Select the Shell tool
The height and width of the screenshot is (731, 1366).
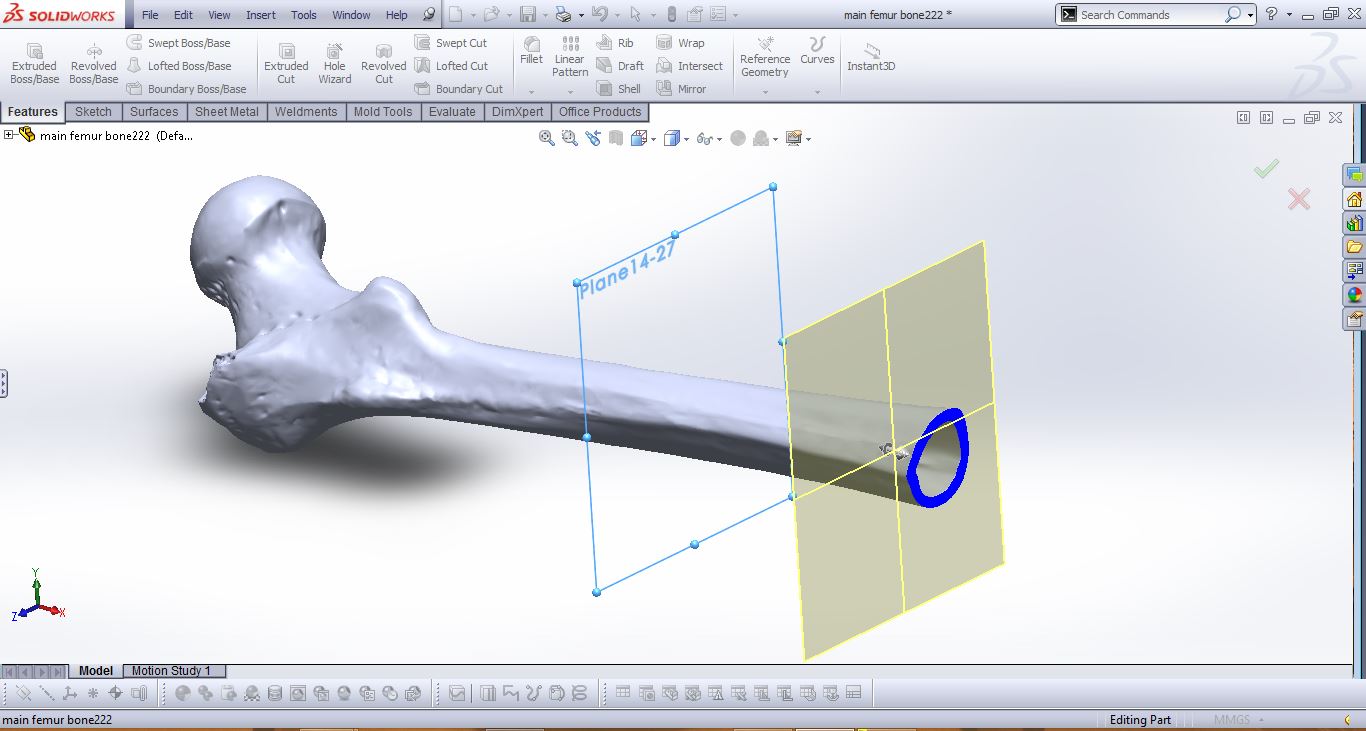tap(619, 89)
